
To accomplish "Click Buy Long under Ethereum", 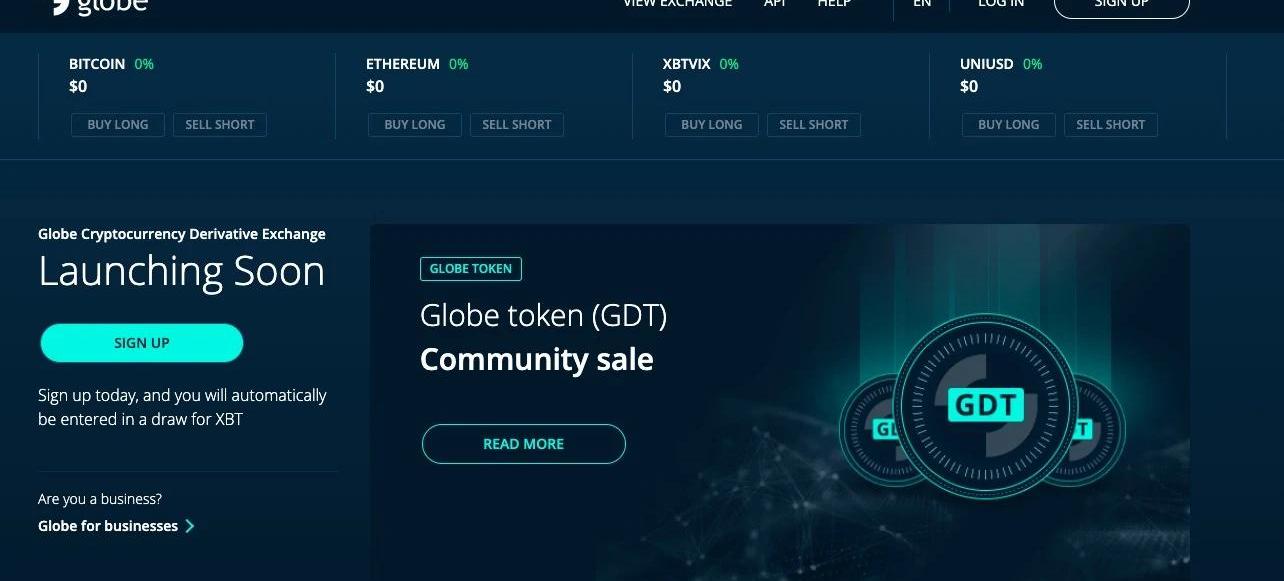I will tap(415, 125).
